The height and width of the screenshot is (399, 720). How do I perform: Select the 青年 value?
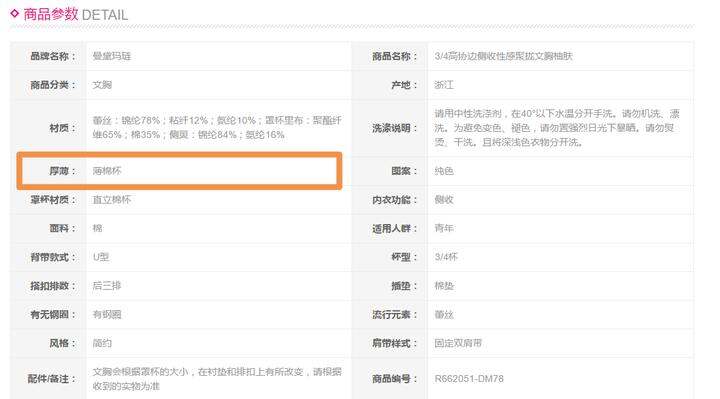coord(444,228)
